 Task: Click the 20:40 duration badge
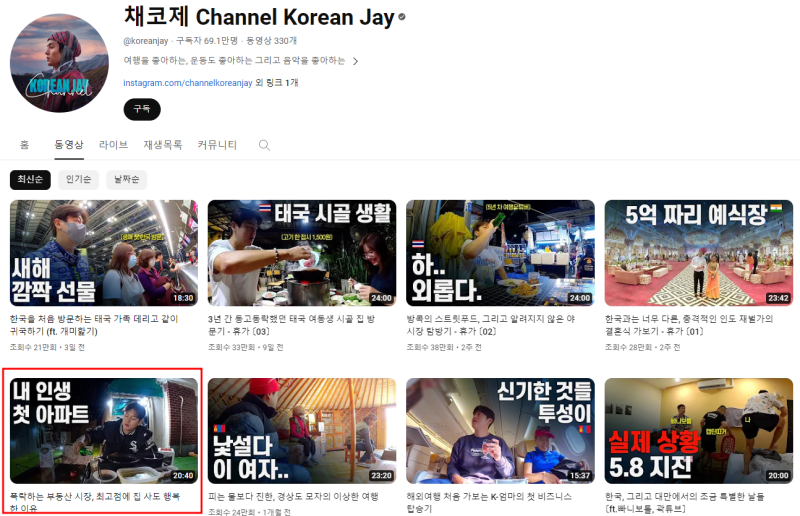pyautogui.click(x=183, y=476)
